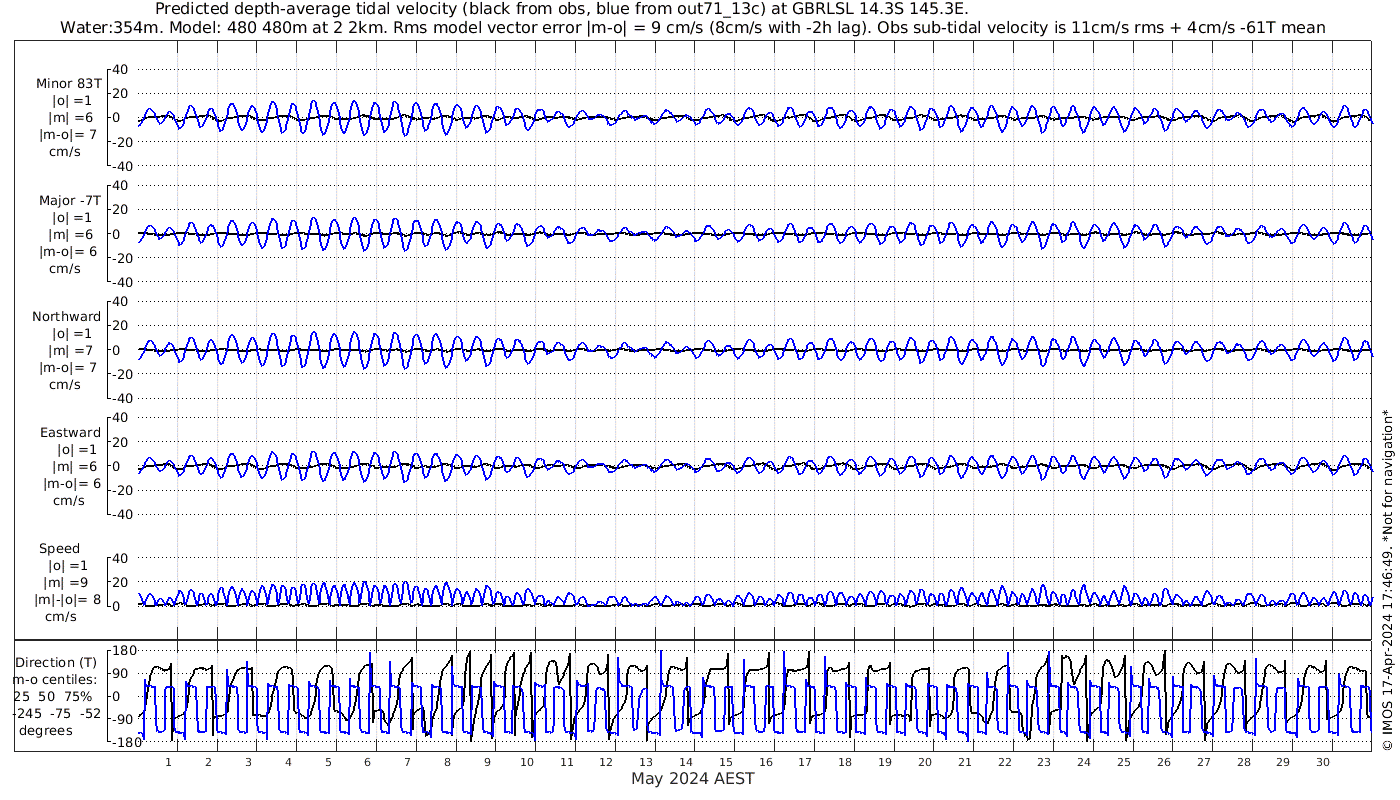Click day 30 on the date axis
The width and height of the screenshot is (1400, 800).
pyautogui.click(x=1322, y=762)
